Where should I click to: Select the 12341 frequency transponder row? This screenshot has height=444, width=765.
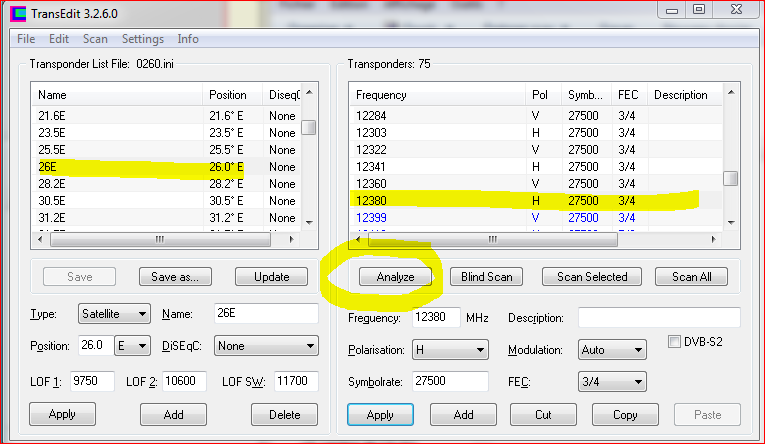point(372,166)
